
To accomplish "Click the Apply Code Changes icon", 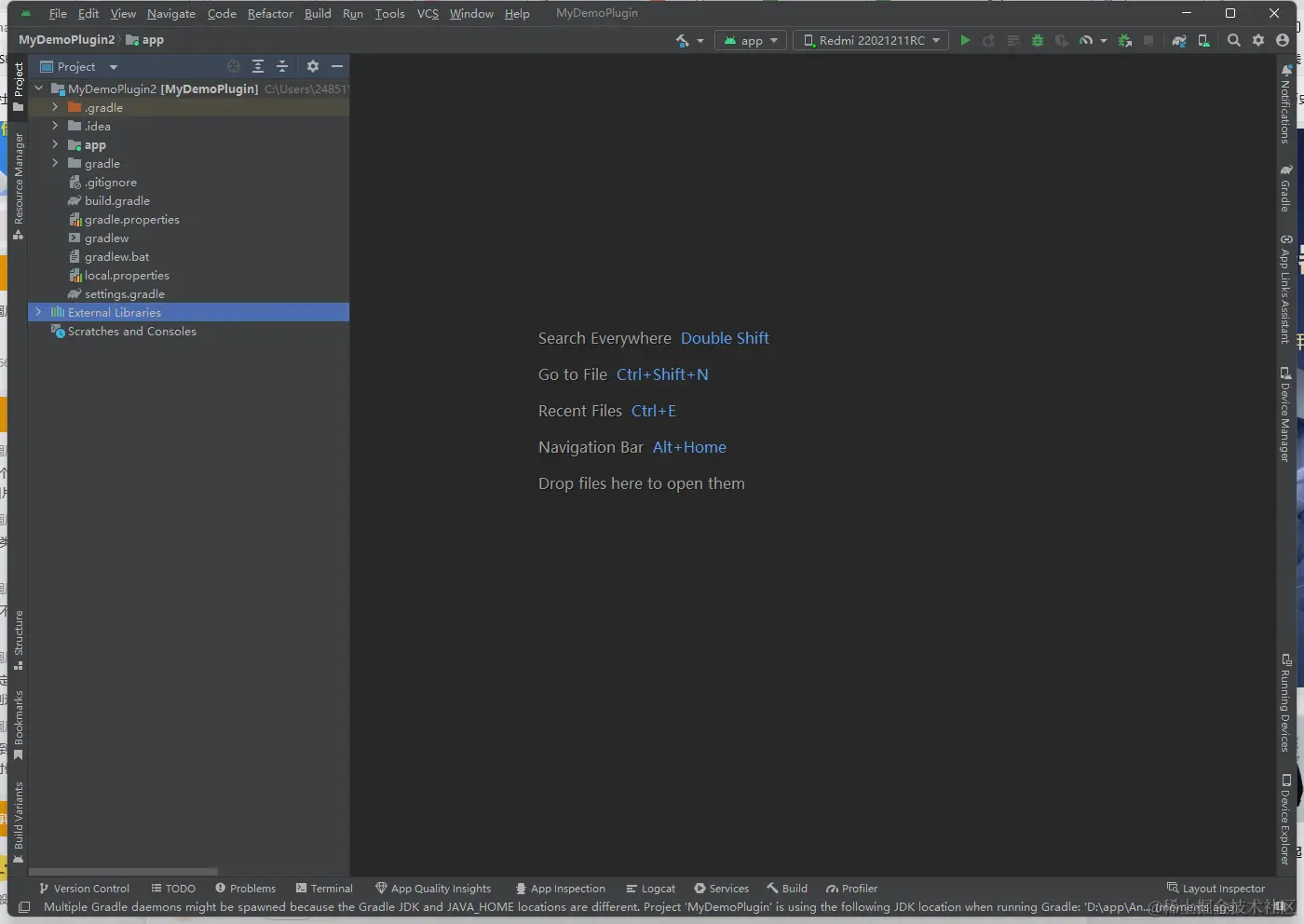I will 1013,40.
